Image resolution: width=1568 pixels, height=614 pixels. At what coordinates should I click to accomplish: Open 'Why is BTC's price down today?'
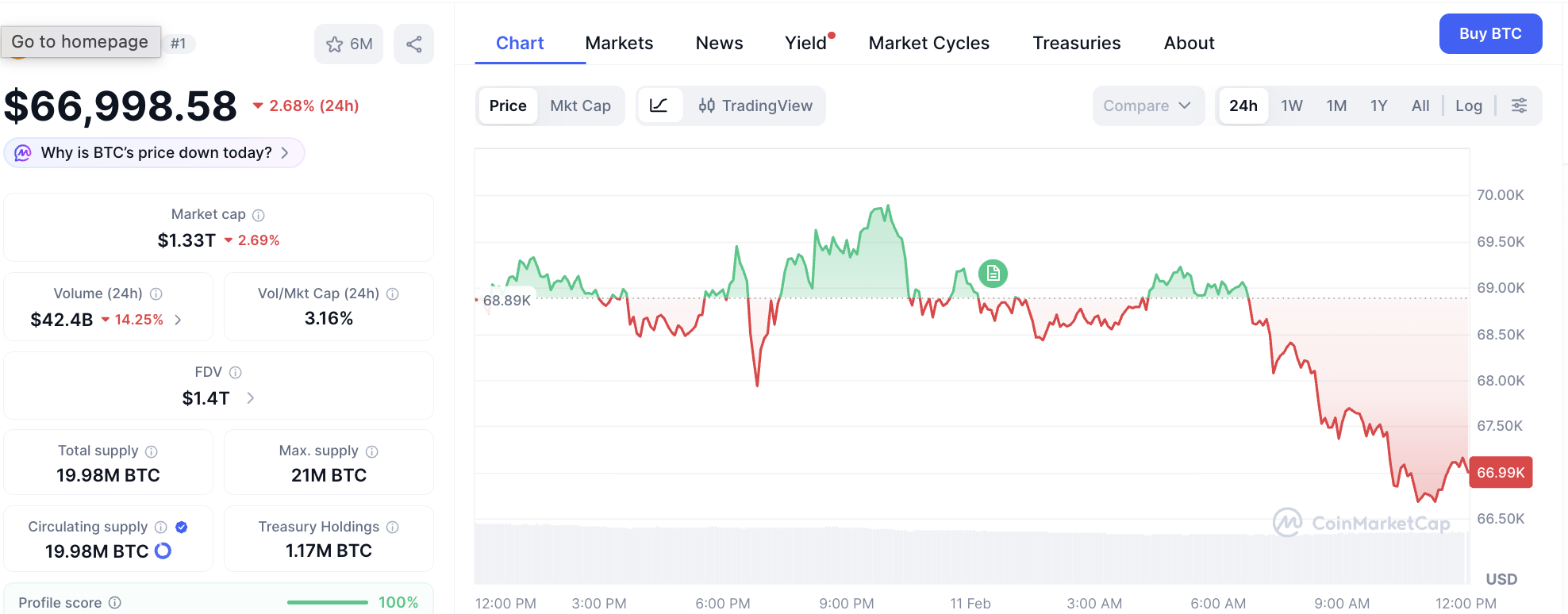click(x=155, y=152)
